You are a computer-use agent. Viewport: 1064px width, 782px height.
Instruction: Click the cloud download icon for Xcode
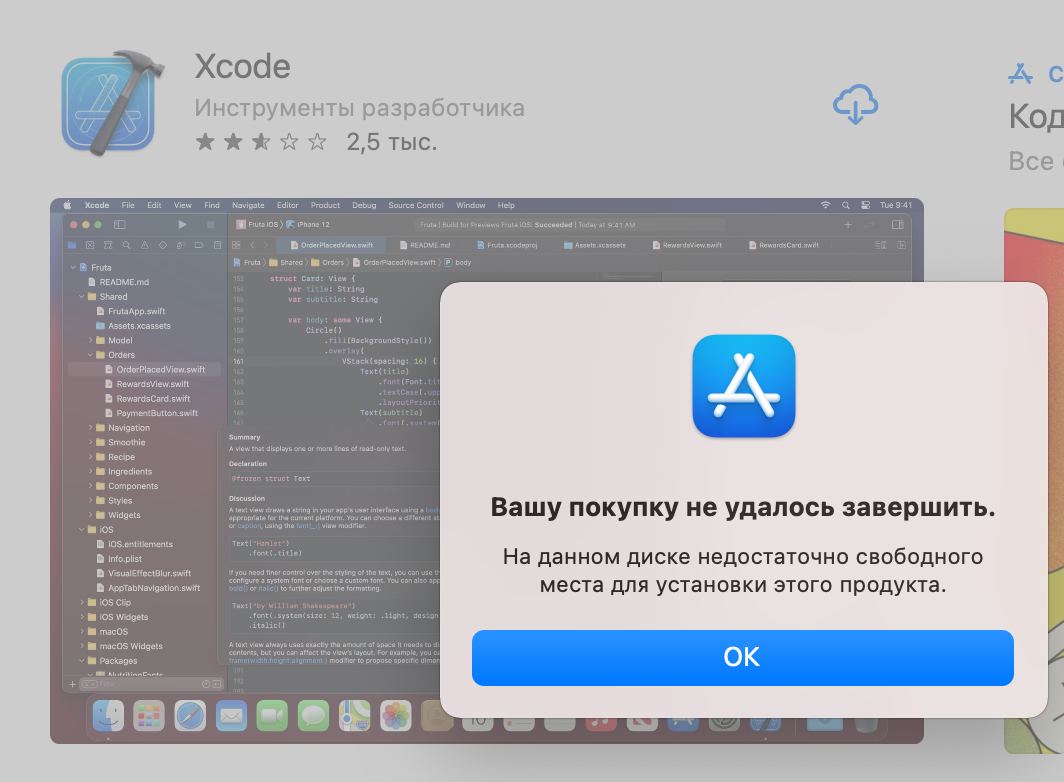[x=855, y=105]
